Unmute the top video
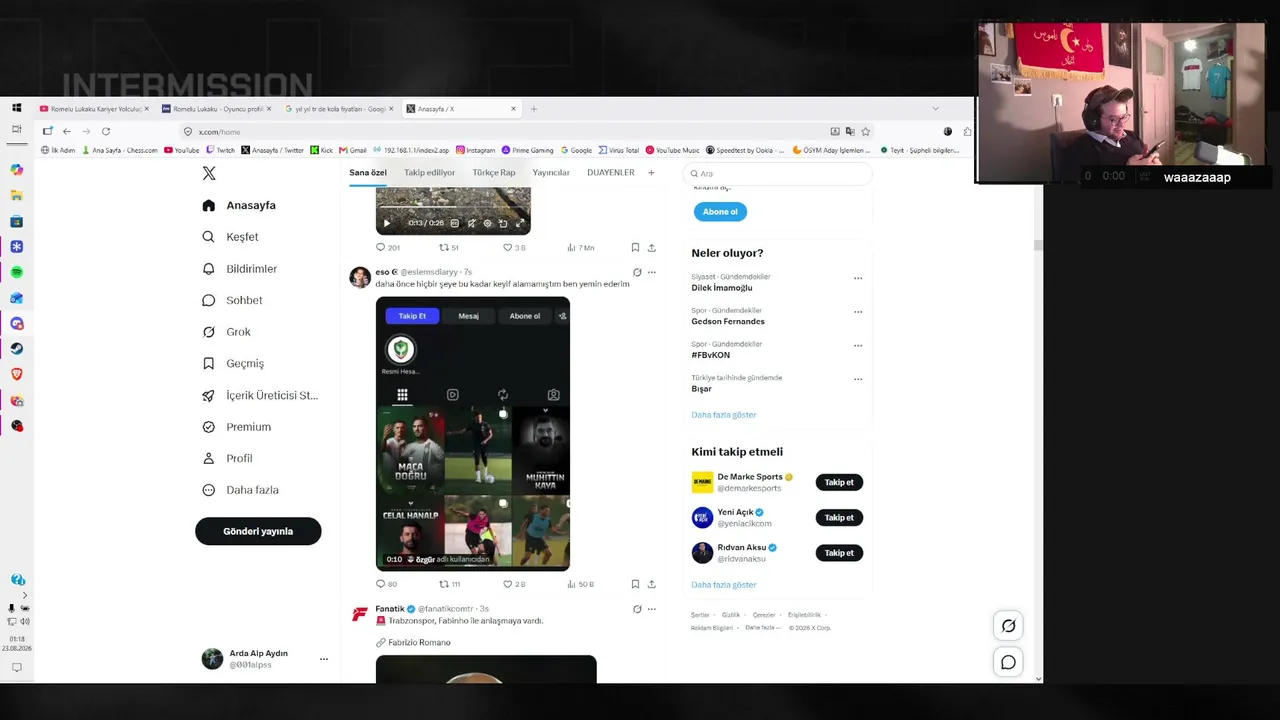Screen dimensions: 1280x720 (471, 223)
